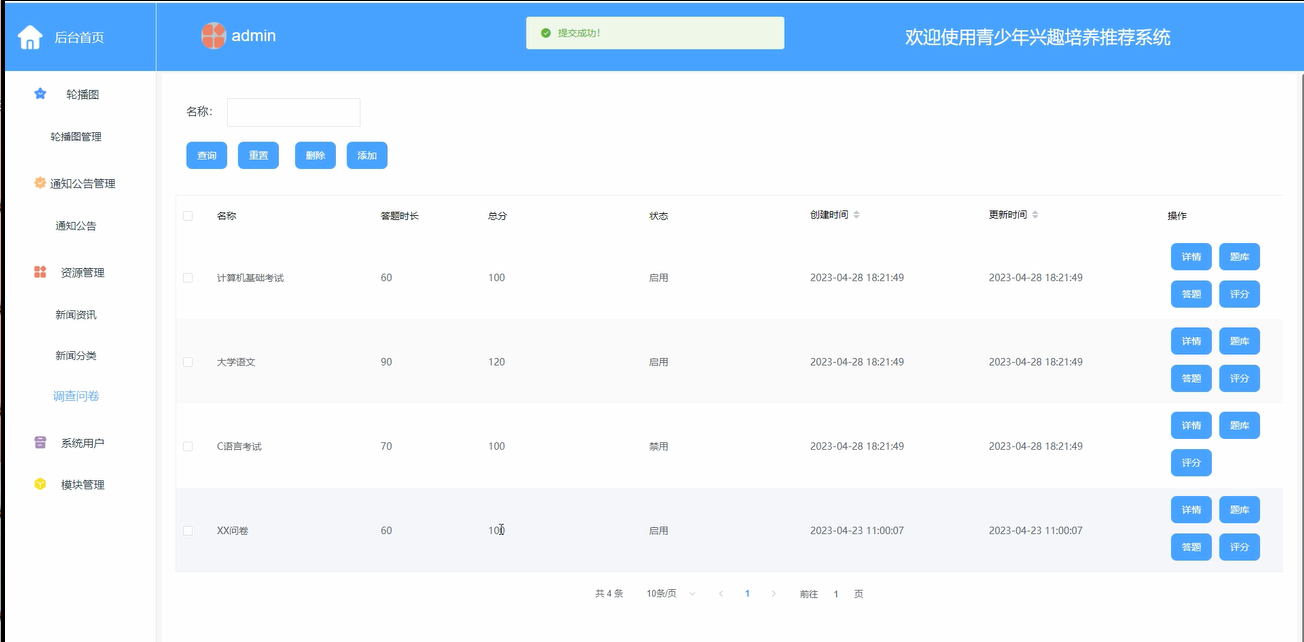Click 评分 for C语言考试
The height and width of the screenshot is (642, 1304).
tap(1191, 462)
